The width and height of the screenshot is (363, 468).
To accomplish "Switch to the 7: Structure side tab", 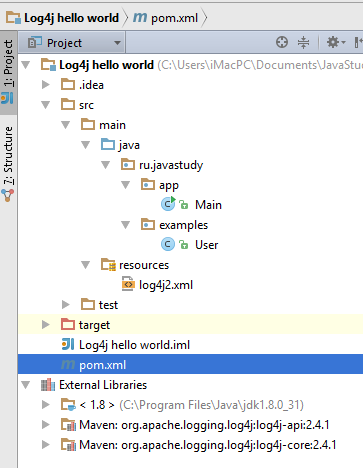I will click(8, 163).
